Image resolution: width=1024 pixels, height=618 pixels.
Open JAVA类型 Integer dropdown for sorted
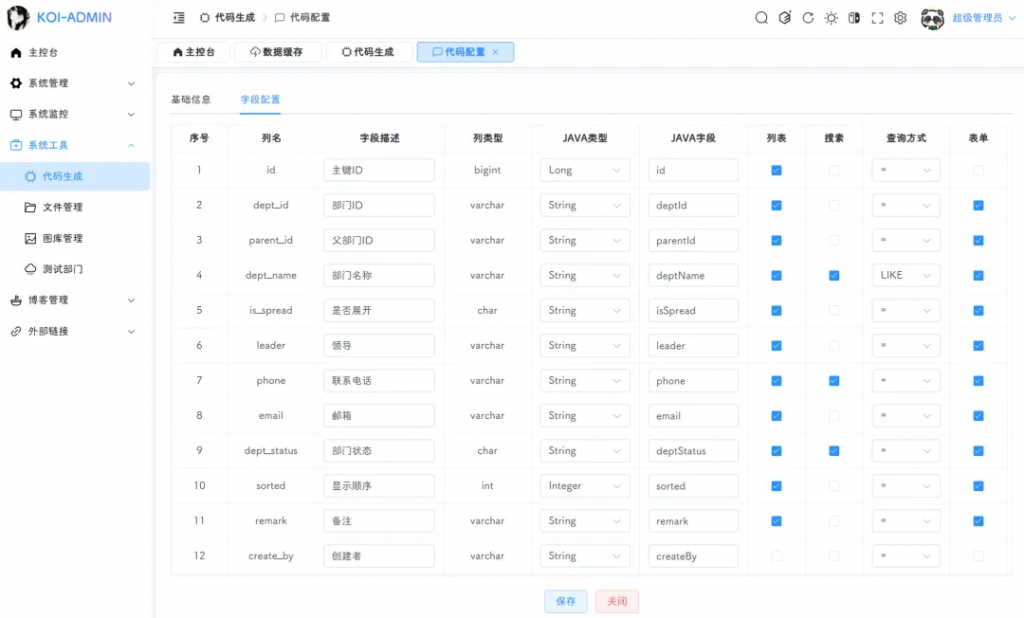click(584, 486)
